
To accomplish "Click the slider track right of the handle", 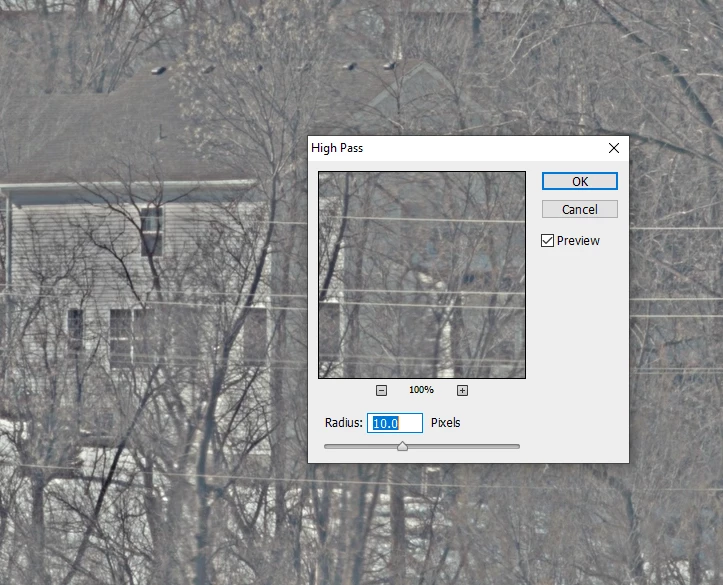I will [463, 446].
